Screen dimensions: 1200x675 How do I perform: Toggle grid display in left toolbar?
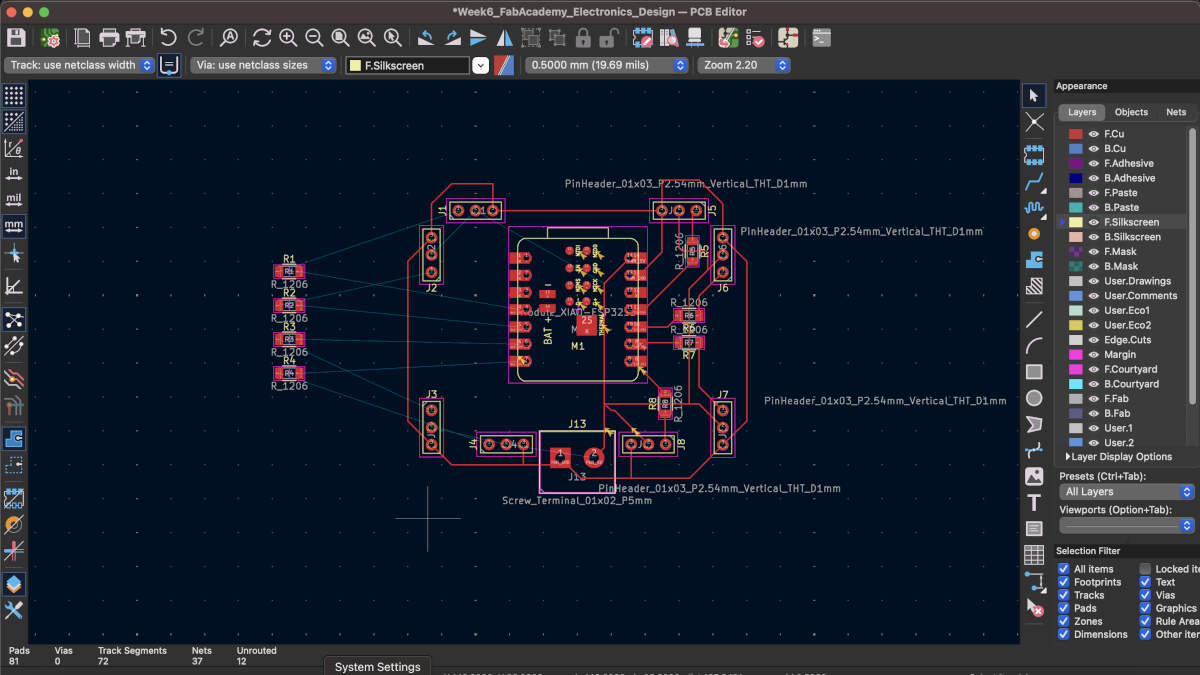pos(14,95)
